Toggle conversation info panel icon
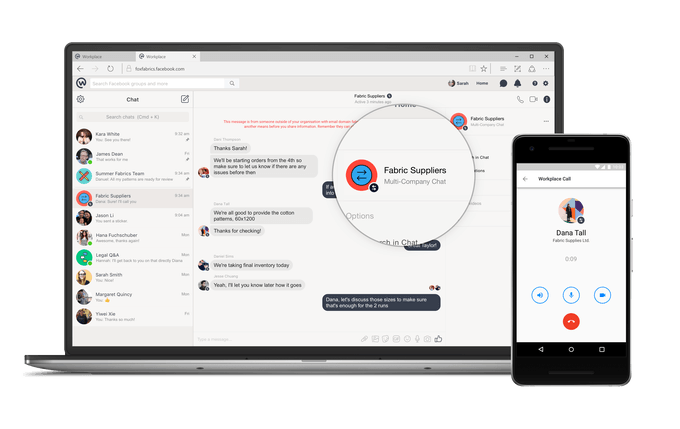 (547, 99)
